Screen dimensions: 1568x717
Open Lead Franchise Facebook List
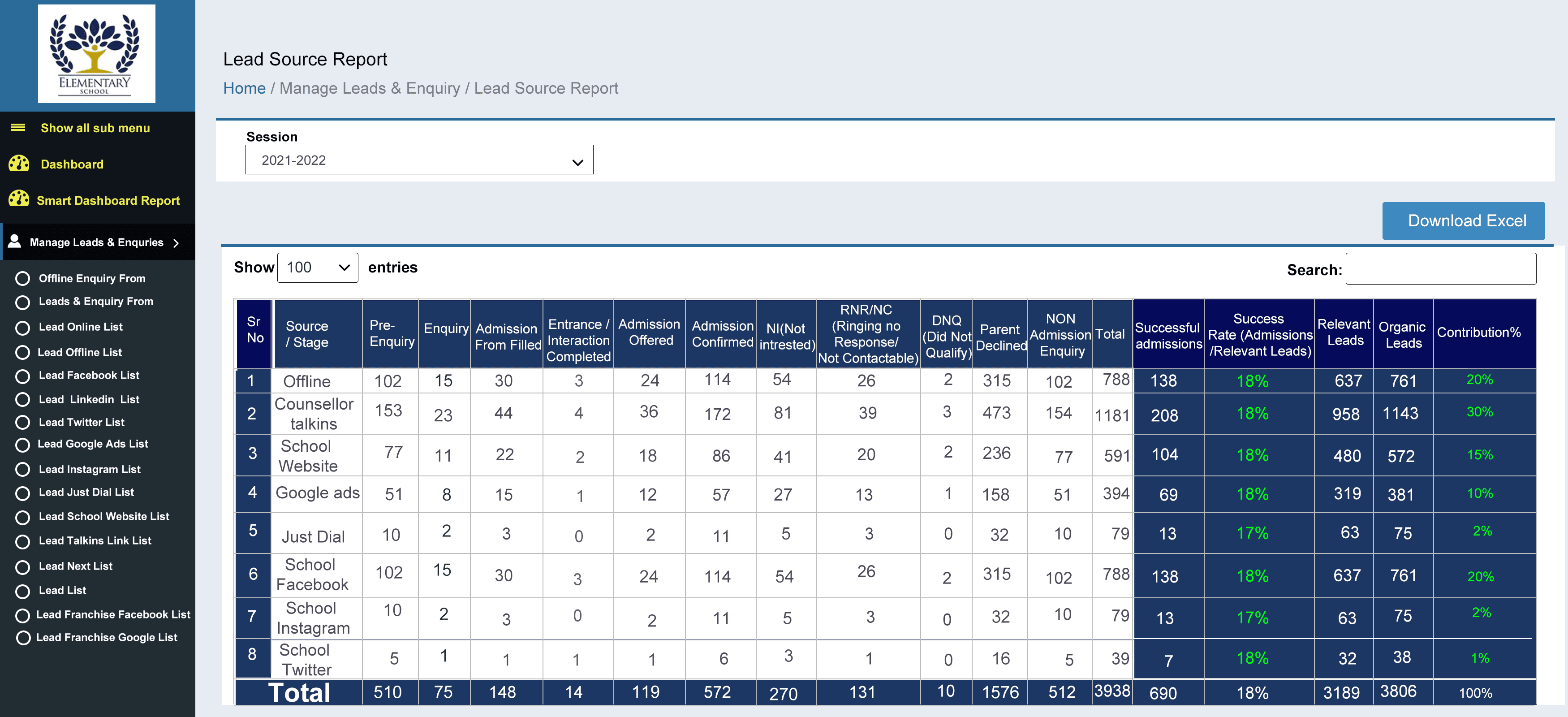tap(113, 615)
